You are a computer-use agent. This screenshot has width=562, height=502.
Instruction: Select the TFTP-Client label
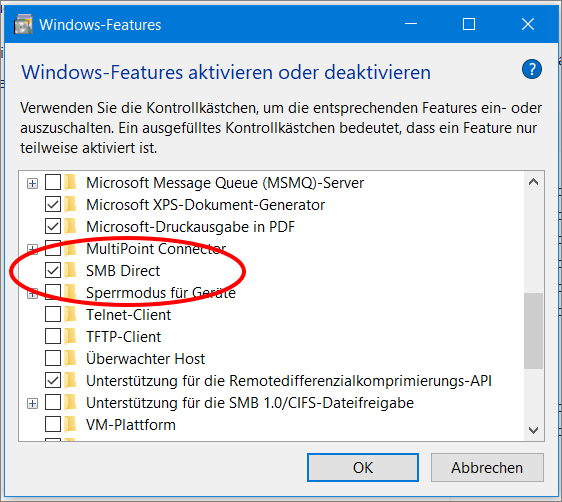[x=124, y=337]
